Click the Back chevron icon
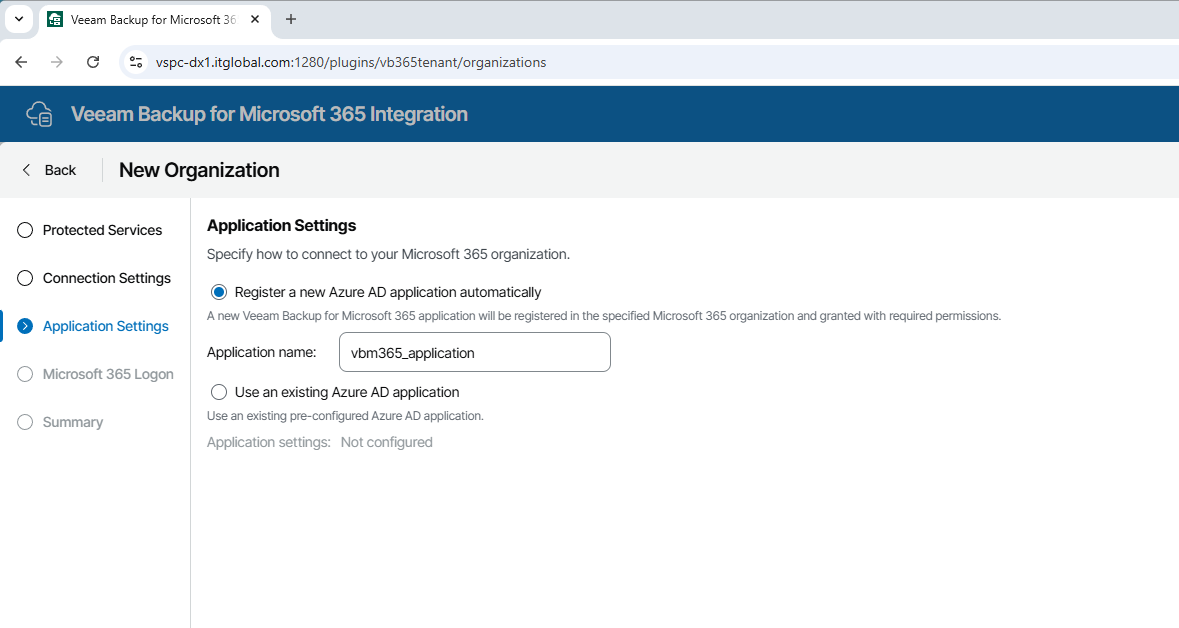The image size is (1179, 628). point(26,170)
